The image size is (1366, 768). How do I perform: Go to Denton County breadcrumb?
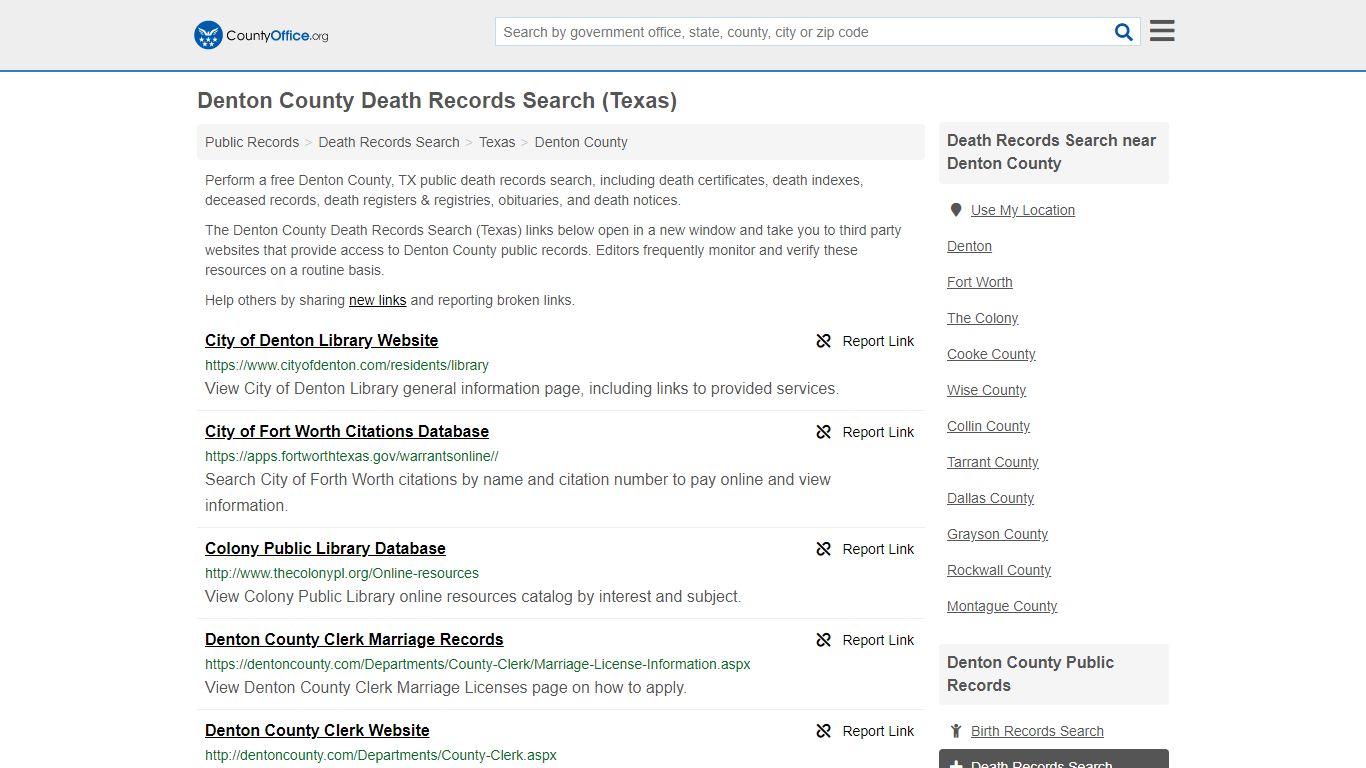tap(581, 142)
